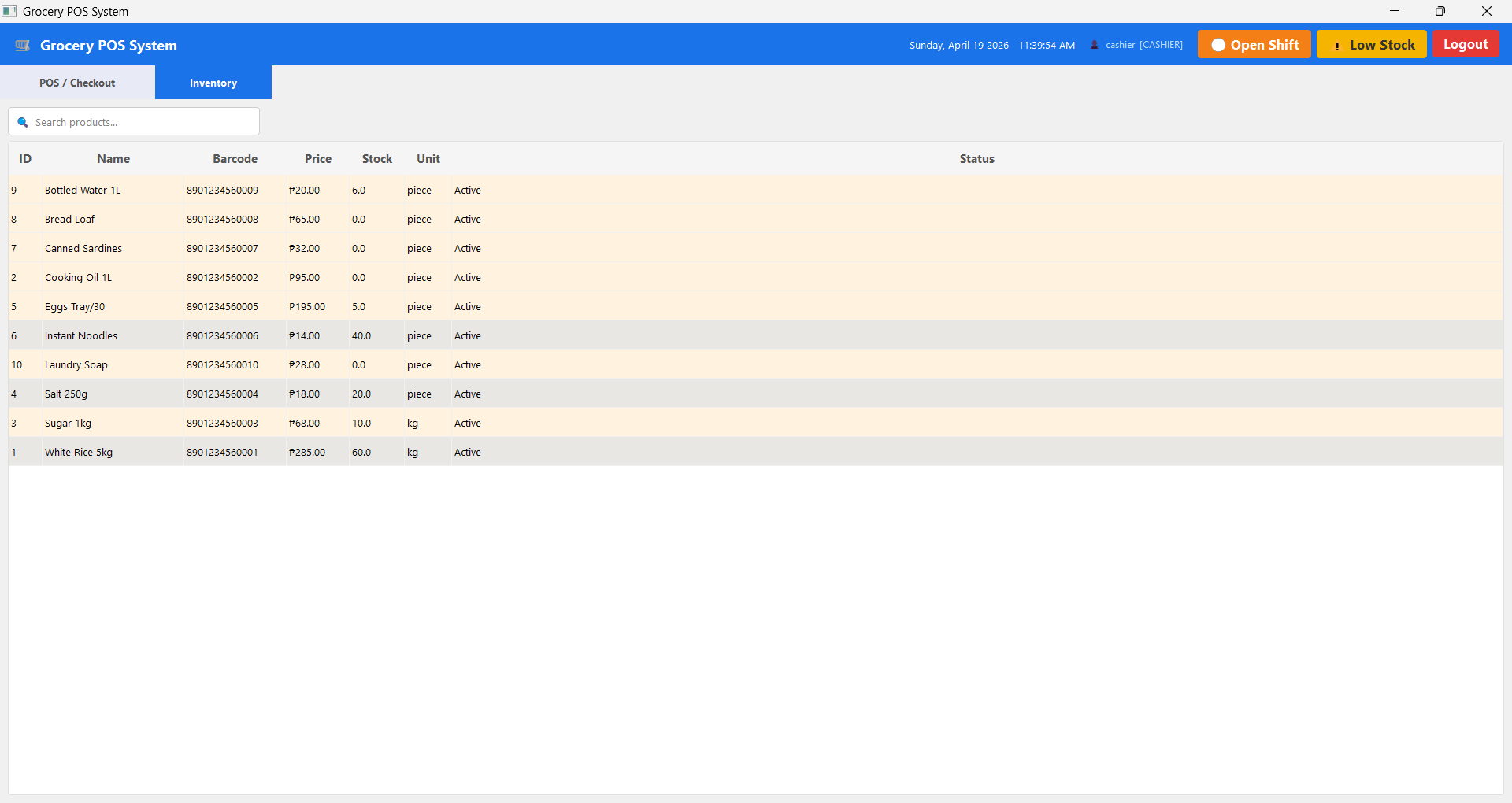Viewport: 1512px width, 803px height.
Task: Select the Cooking Oil 1L product name
Action: click(78, 278)
